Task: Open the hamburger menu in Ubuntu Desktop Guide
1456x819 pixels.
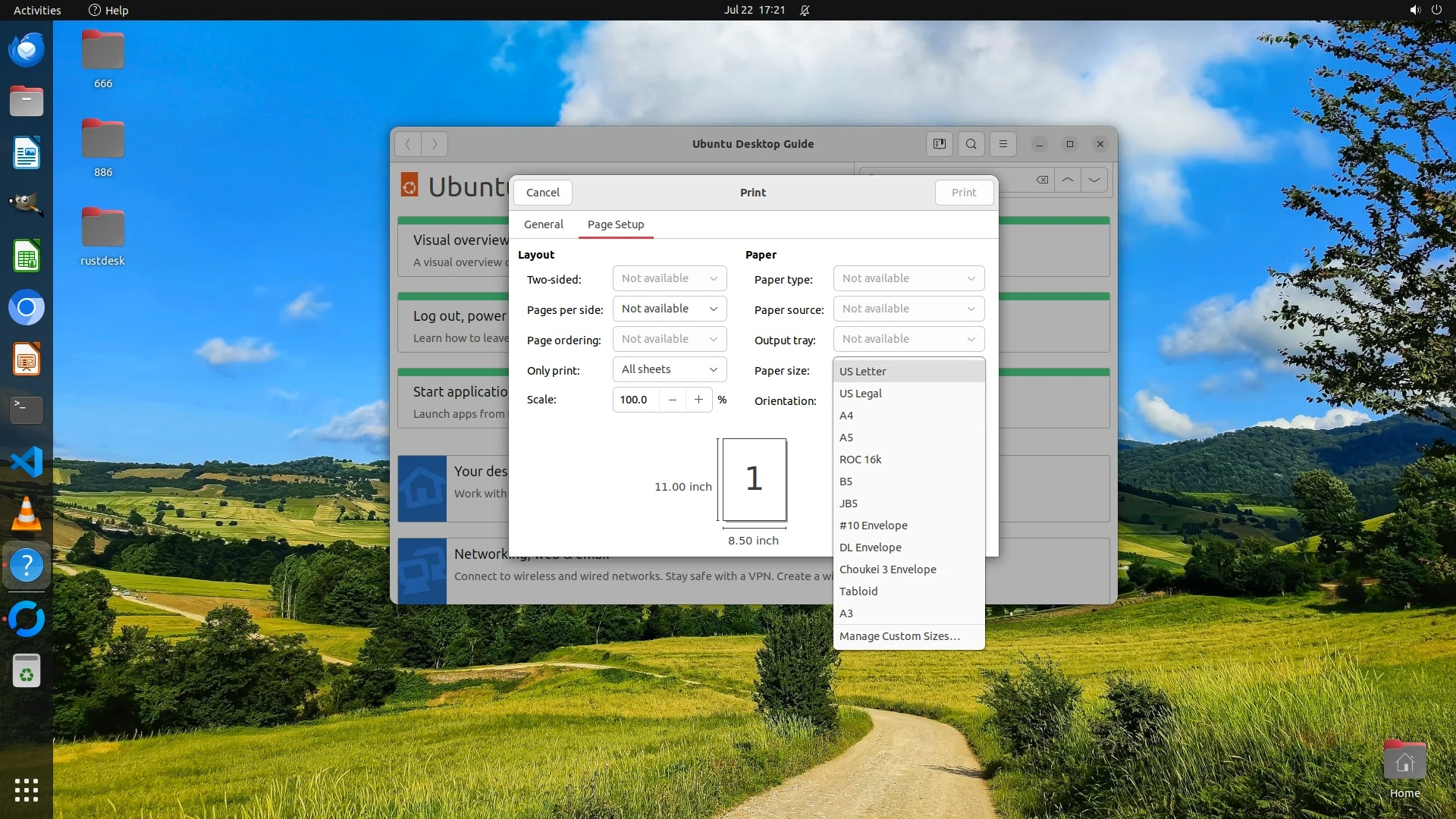Action: tap(1003, 144)
